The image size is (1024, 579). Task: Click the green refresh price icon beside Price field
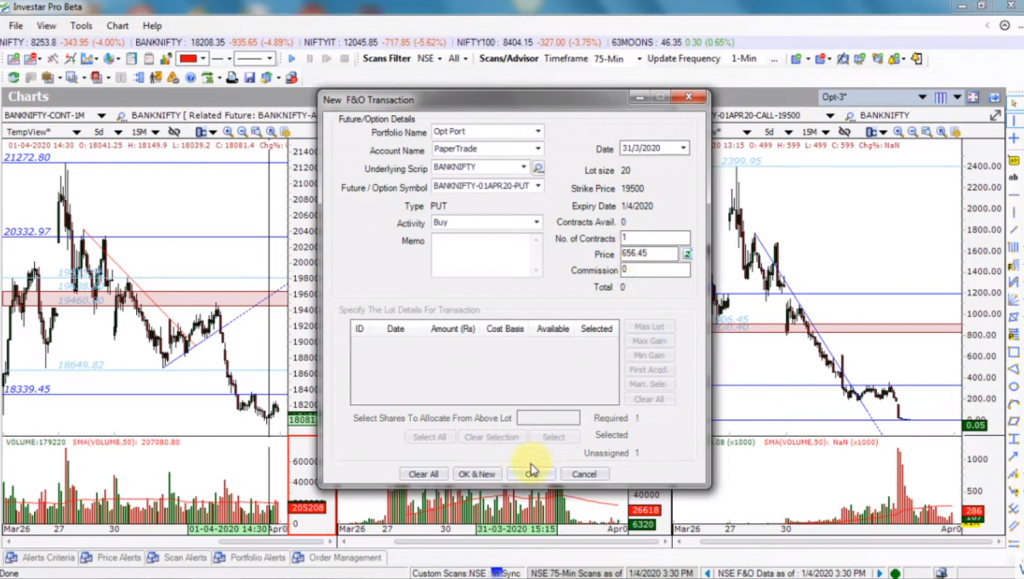686,253
